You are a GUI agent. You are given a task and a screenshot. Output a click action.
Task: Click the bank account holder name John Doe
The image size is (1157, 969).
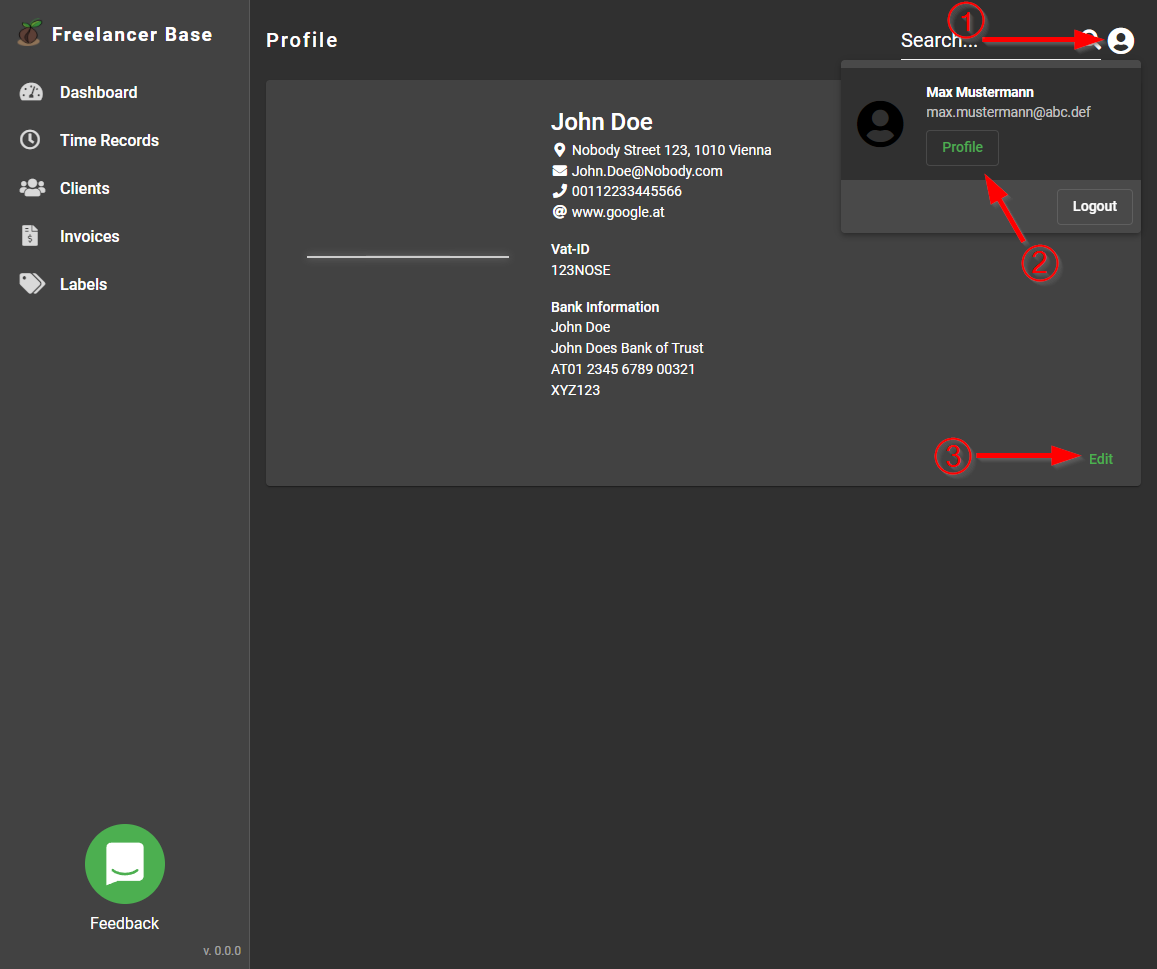point(581,327)
